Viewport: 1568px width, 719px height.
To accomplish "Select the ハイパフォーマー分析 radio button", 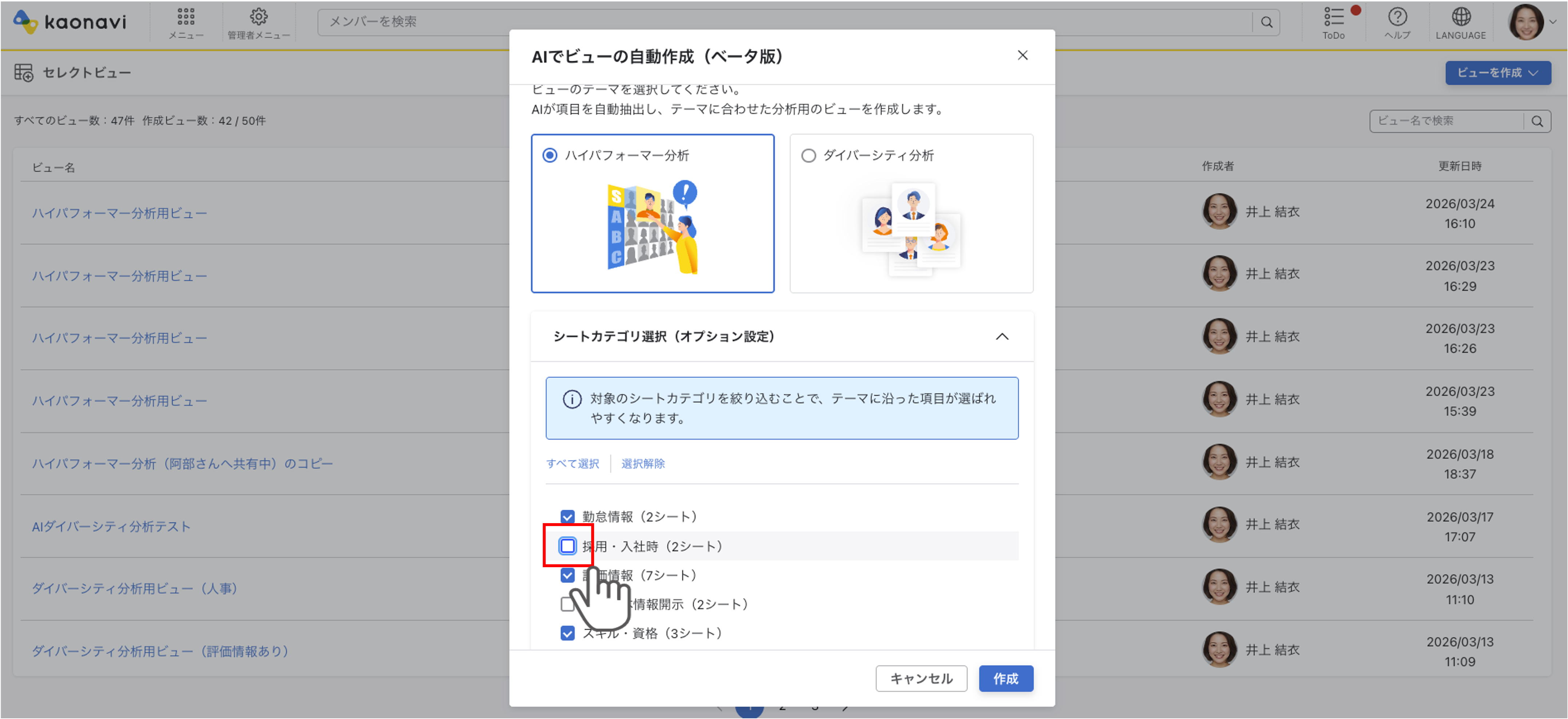I will click(550, 155).
